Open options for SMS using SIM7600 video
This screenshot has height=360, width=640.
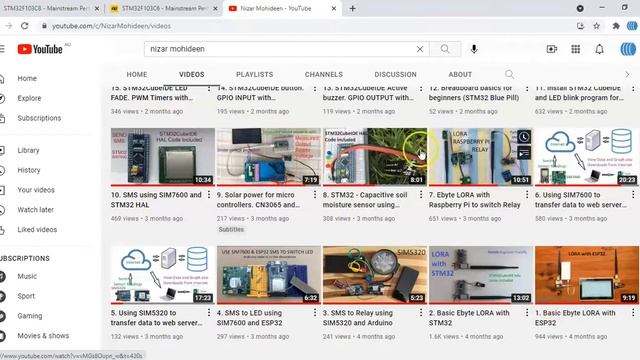tap(209, 195)
